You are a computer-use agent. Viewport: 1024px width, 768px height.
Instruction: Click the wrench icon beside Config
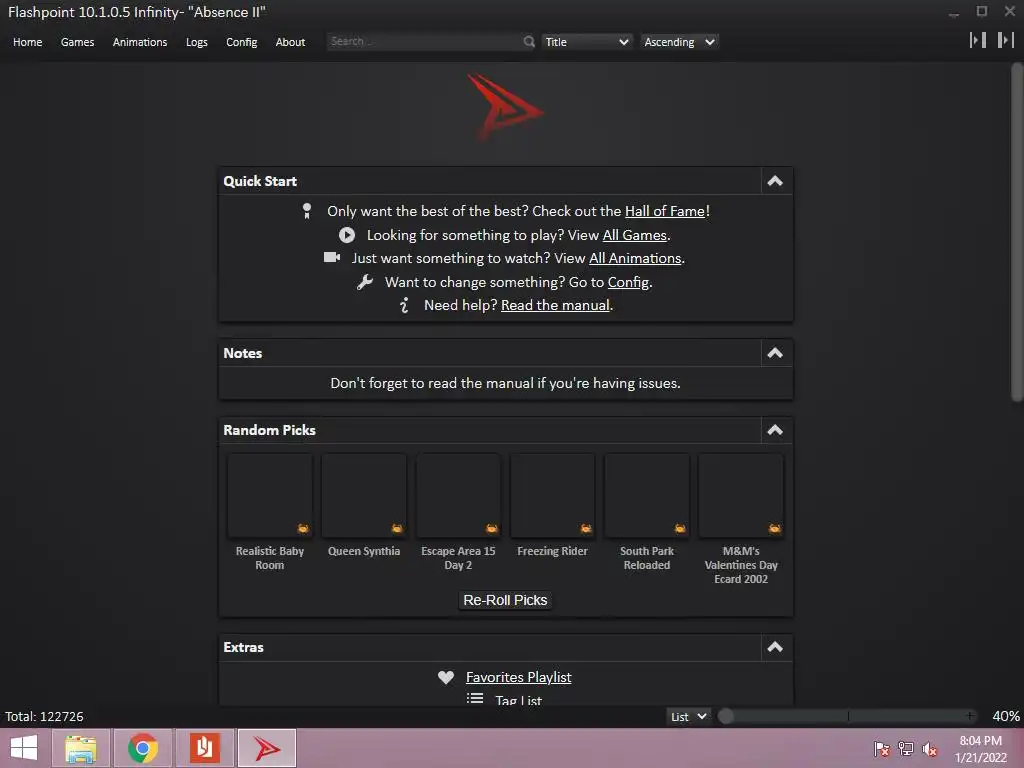(365, 282)
